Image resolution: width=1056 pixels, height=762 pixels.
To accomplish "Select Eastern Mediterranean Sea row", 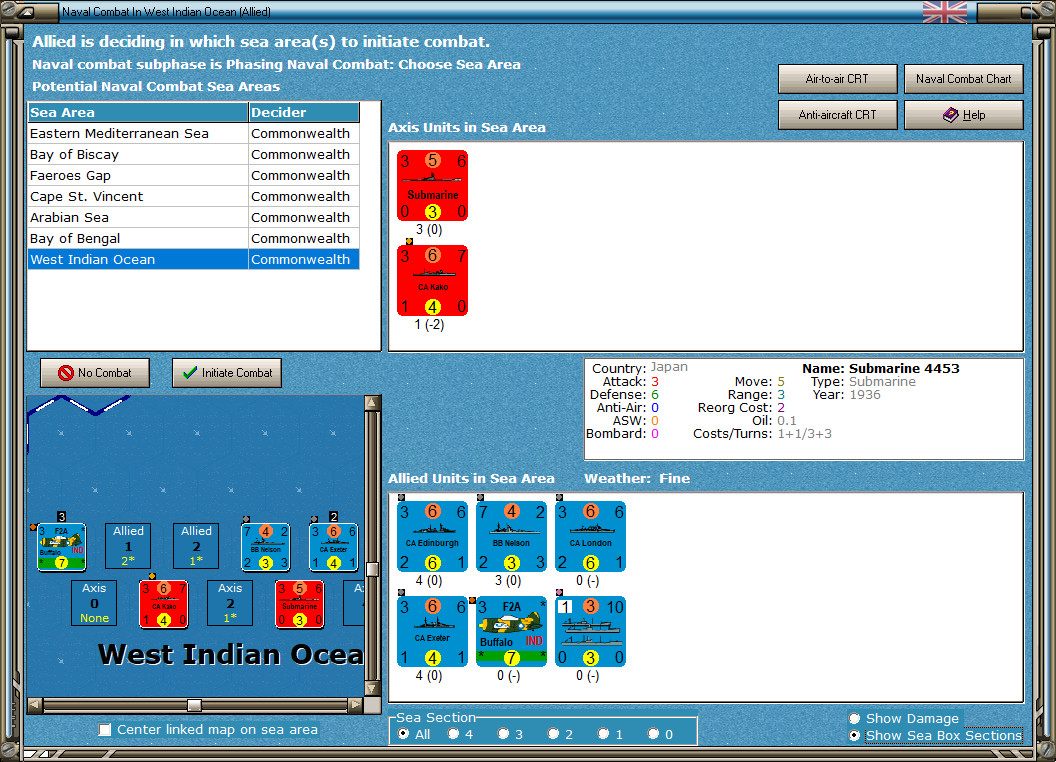I will coord(193,133).
